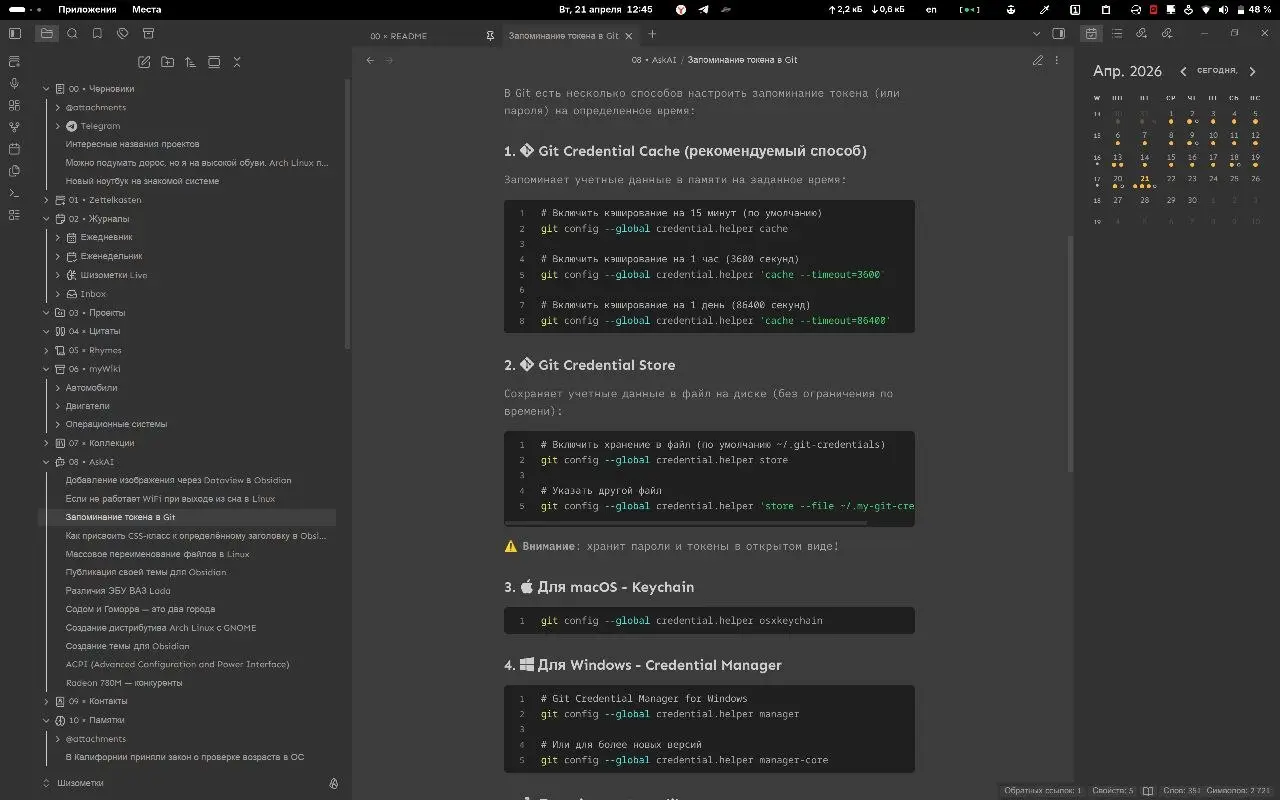Click the 08 • AskAI breadcrumb

tap(653, 60)
